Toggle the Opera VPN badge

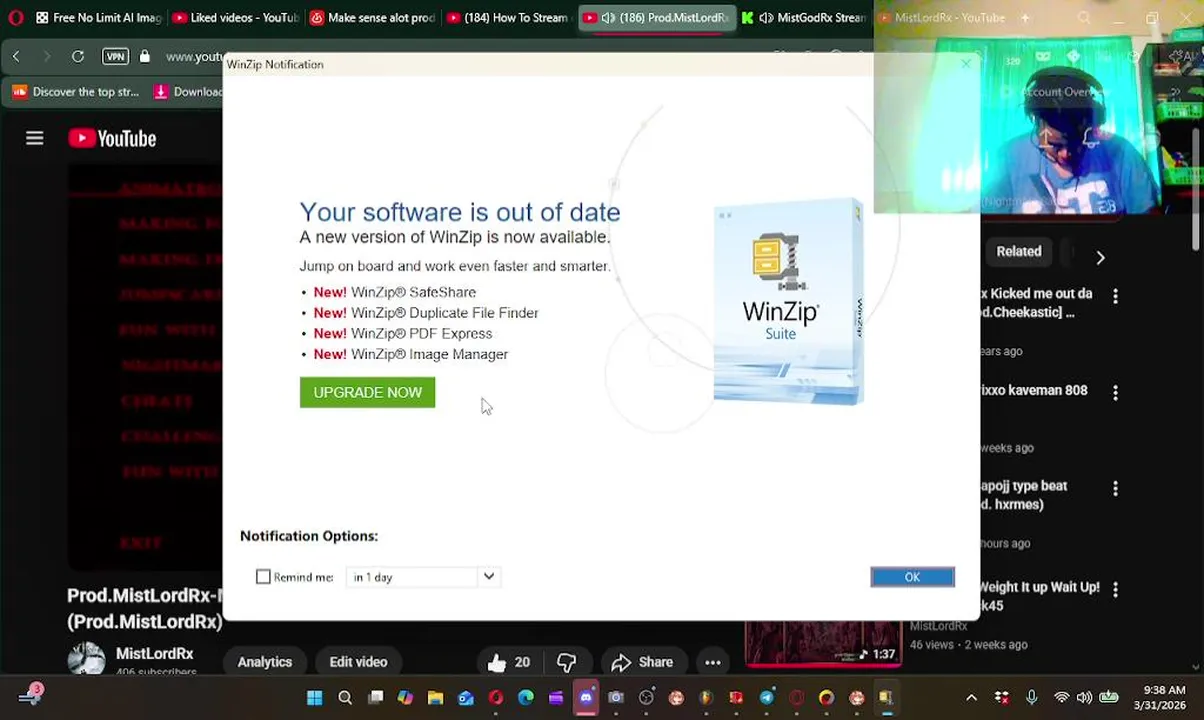115,57
